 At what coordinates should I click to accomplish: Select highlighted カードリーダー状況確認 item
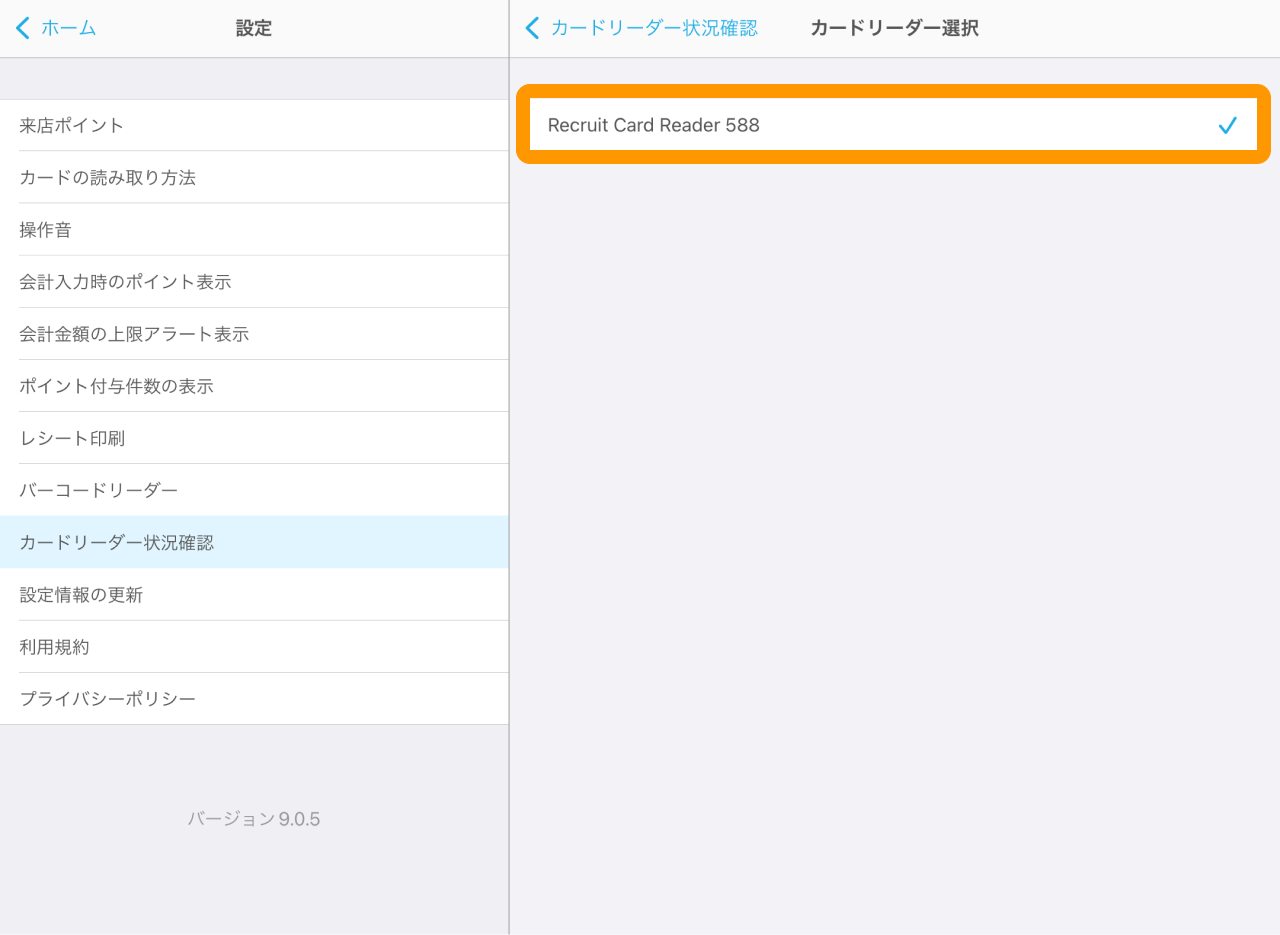click(x=254, y=541)
